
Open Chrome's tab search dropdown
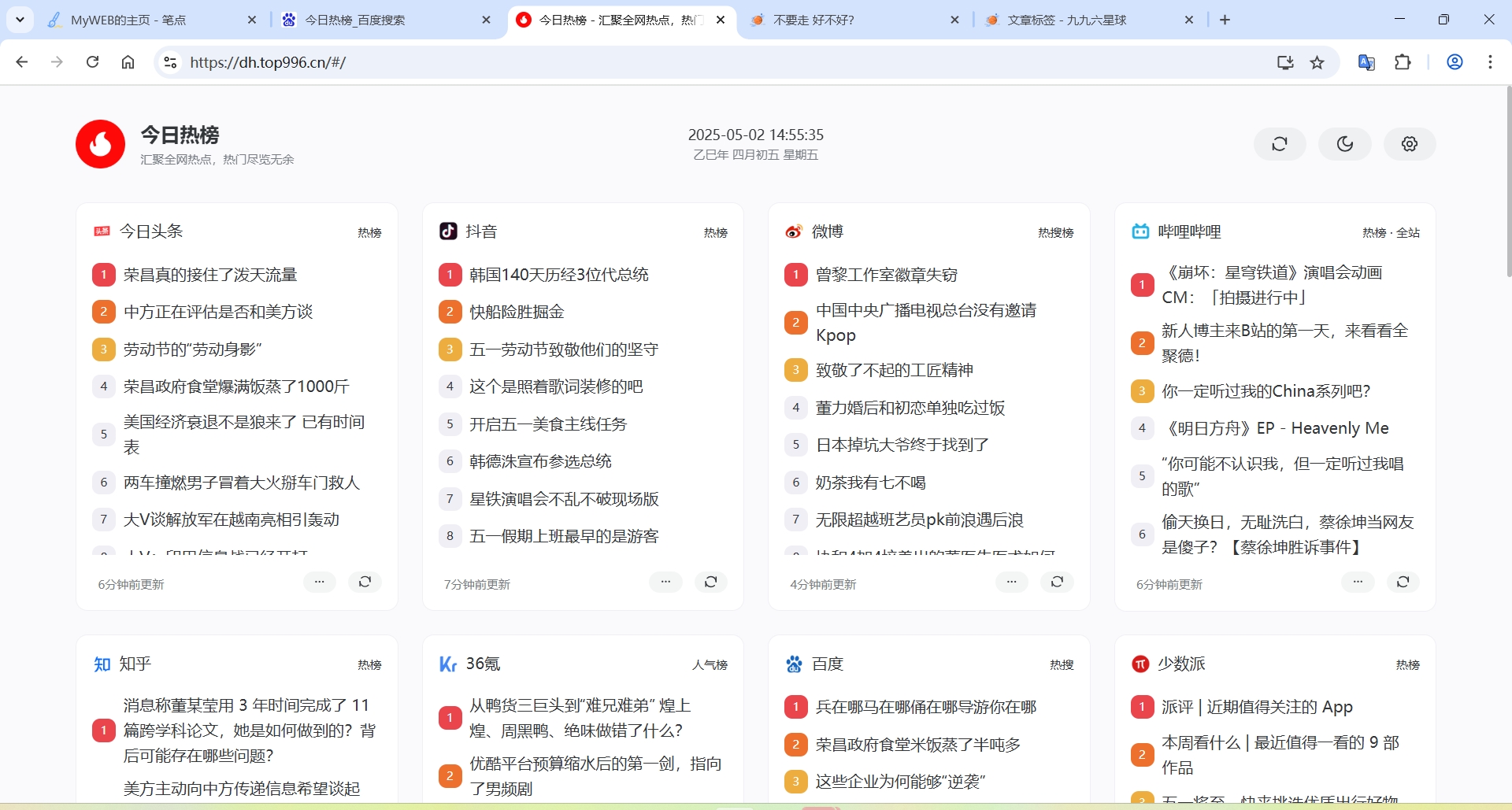20,19
